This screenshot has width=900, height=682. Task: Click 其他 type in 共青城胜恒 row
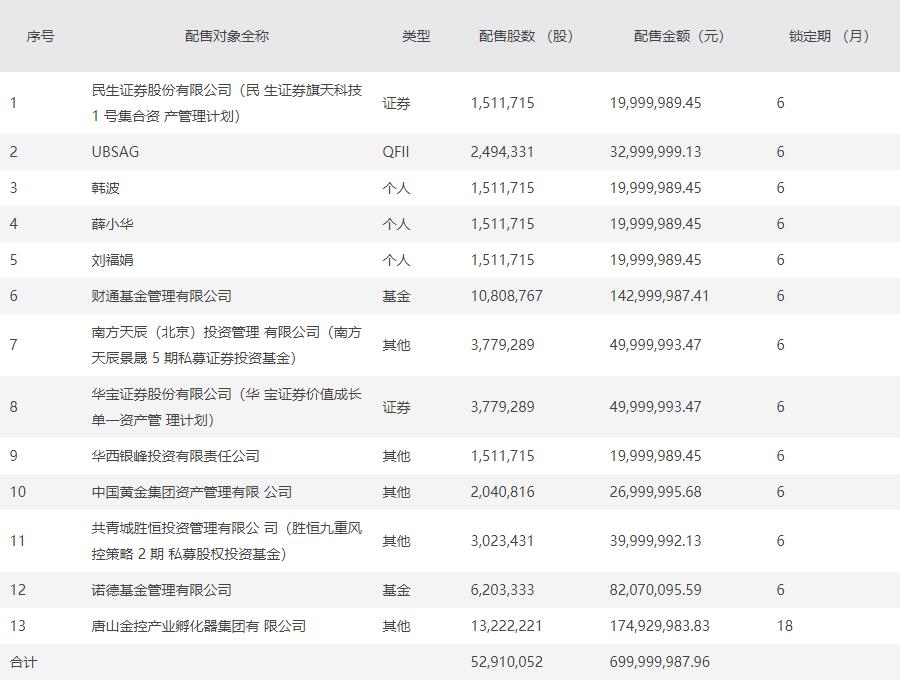tap(396, 541)
